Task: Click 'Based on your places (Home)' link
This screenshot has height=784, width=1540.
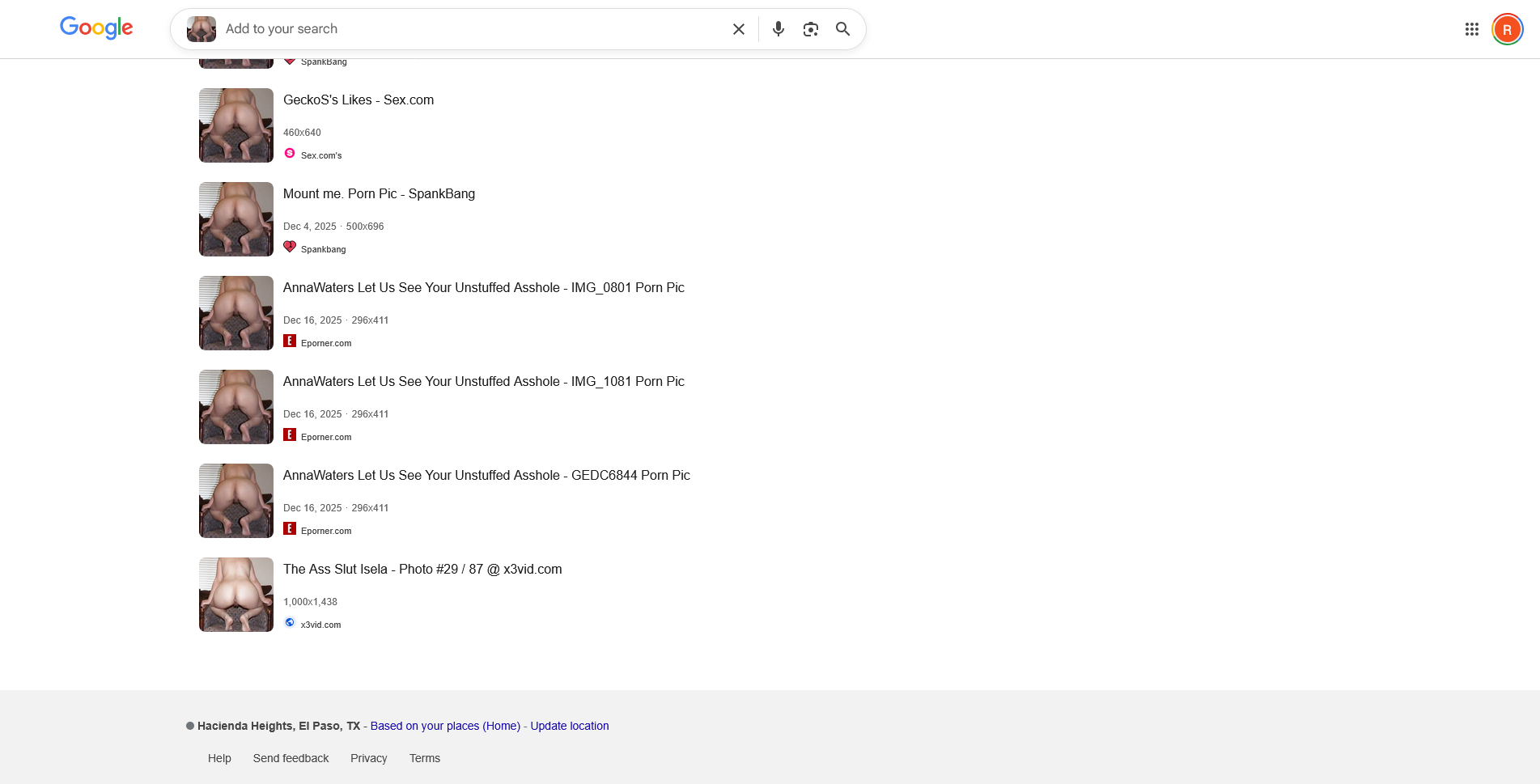Action: 445,726
